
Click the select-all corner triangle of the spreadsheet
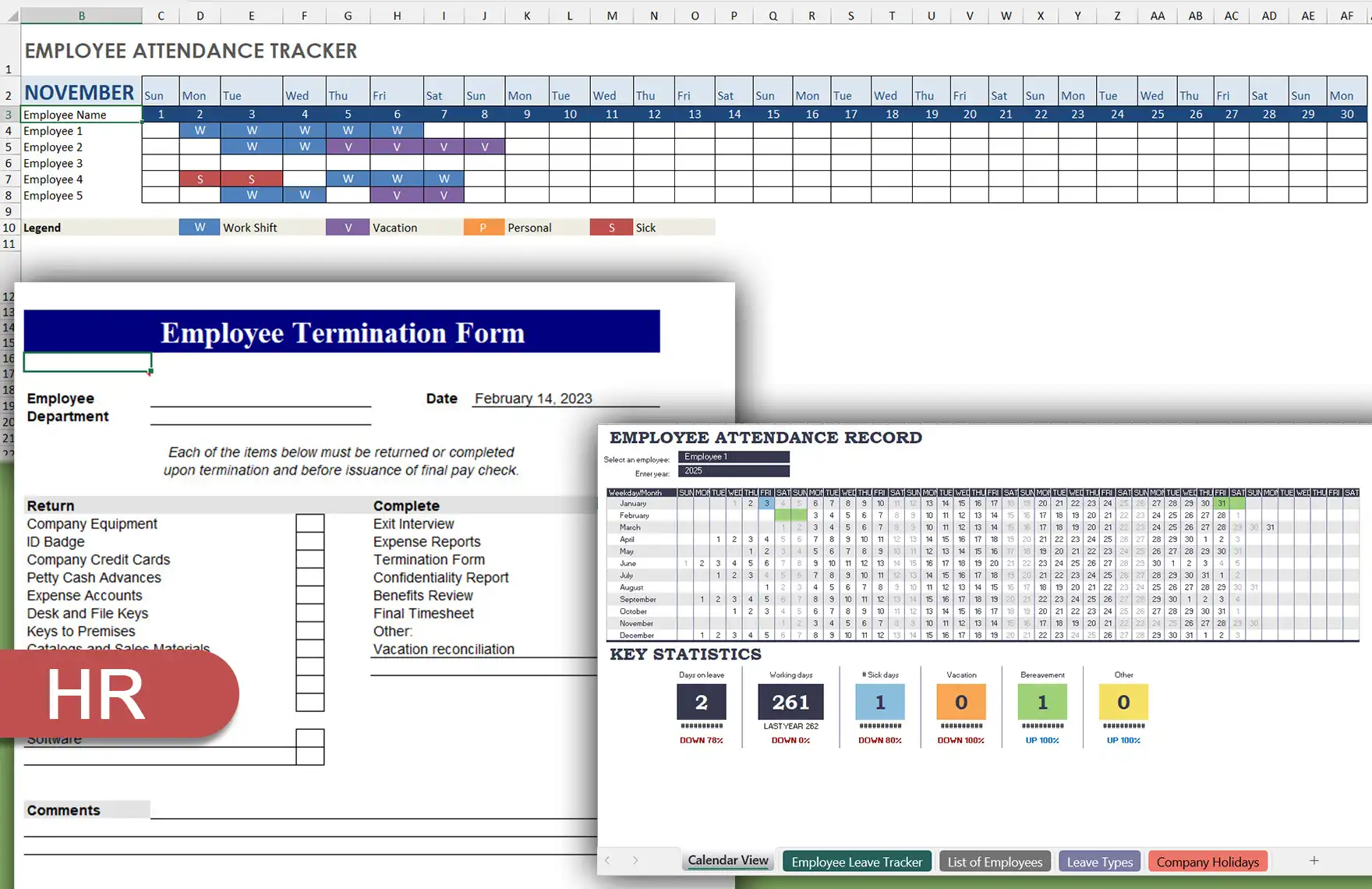12,16
